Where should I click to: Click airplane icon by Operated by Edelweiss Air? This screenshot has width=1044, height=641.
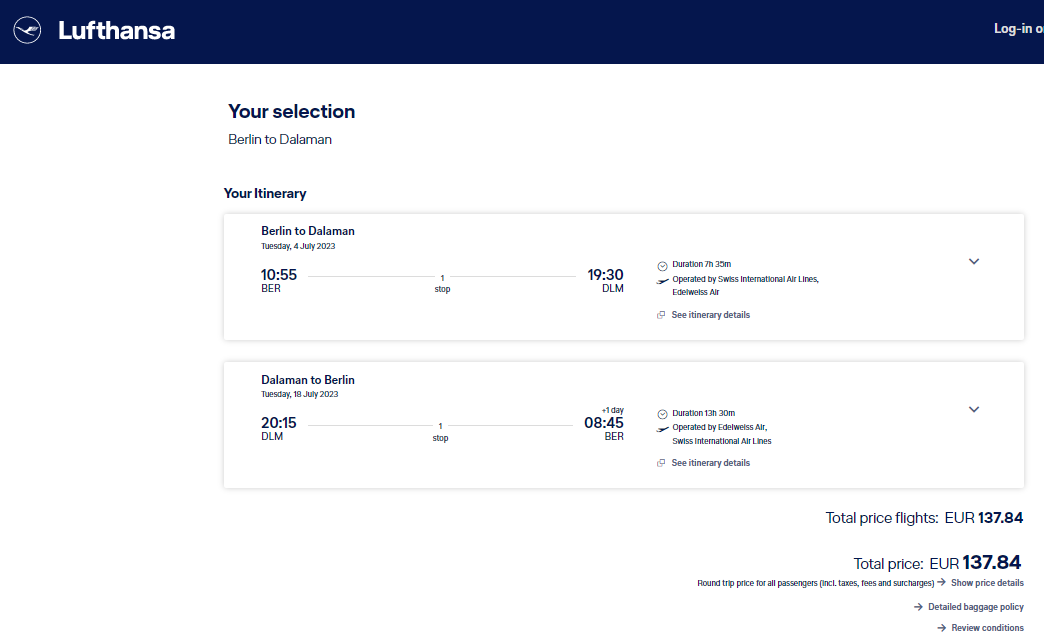pyautogui.click(x=662, y=429)
